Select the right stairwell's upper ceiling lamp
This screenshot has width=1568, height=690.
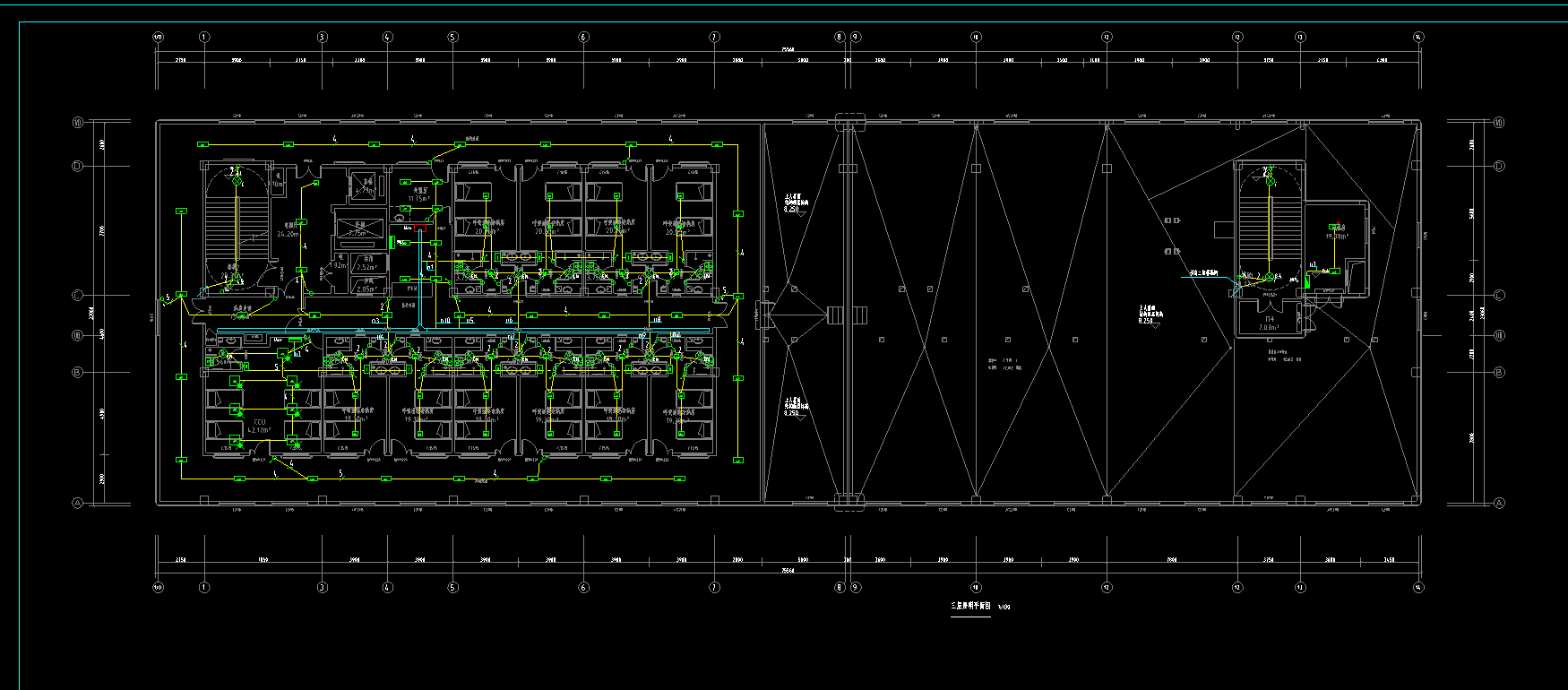[x=1270, y=181]
